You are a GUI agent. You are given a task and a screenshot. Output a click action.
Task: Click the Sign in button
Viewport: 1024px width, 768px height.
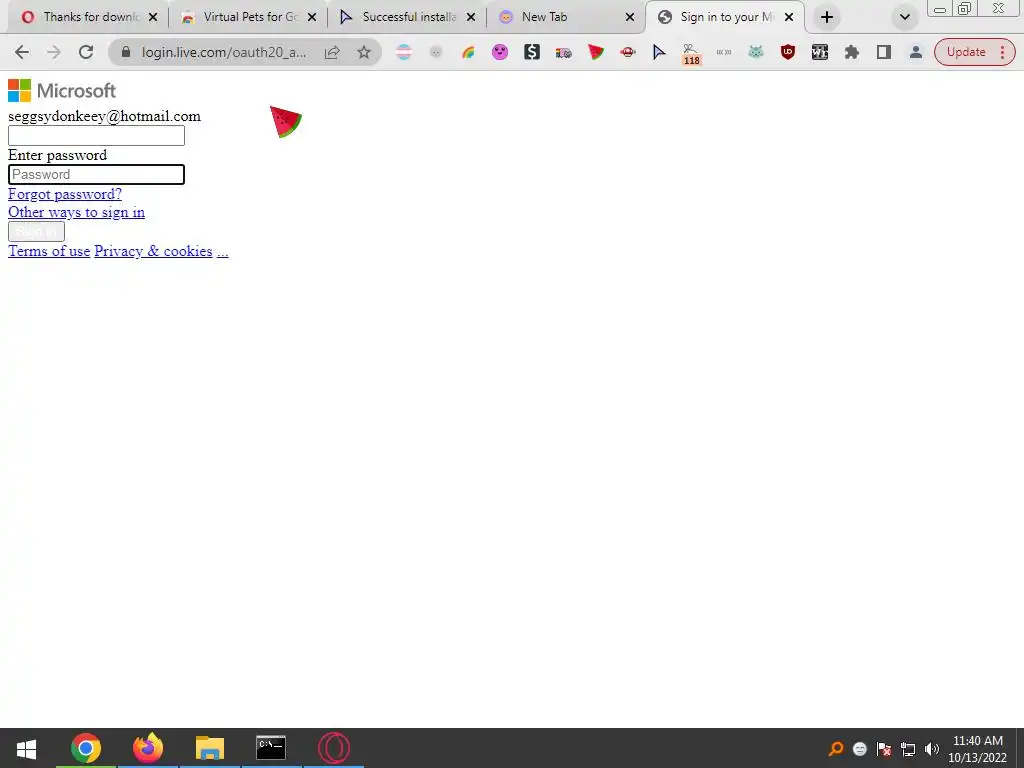(36, 231)
